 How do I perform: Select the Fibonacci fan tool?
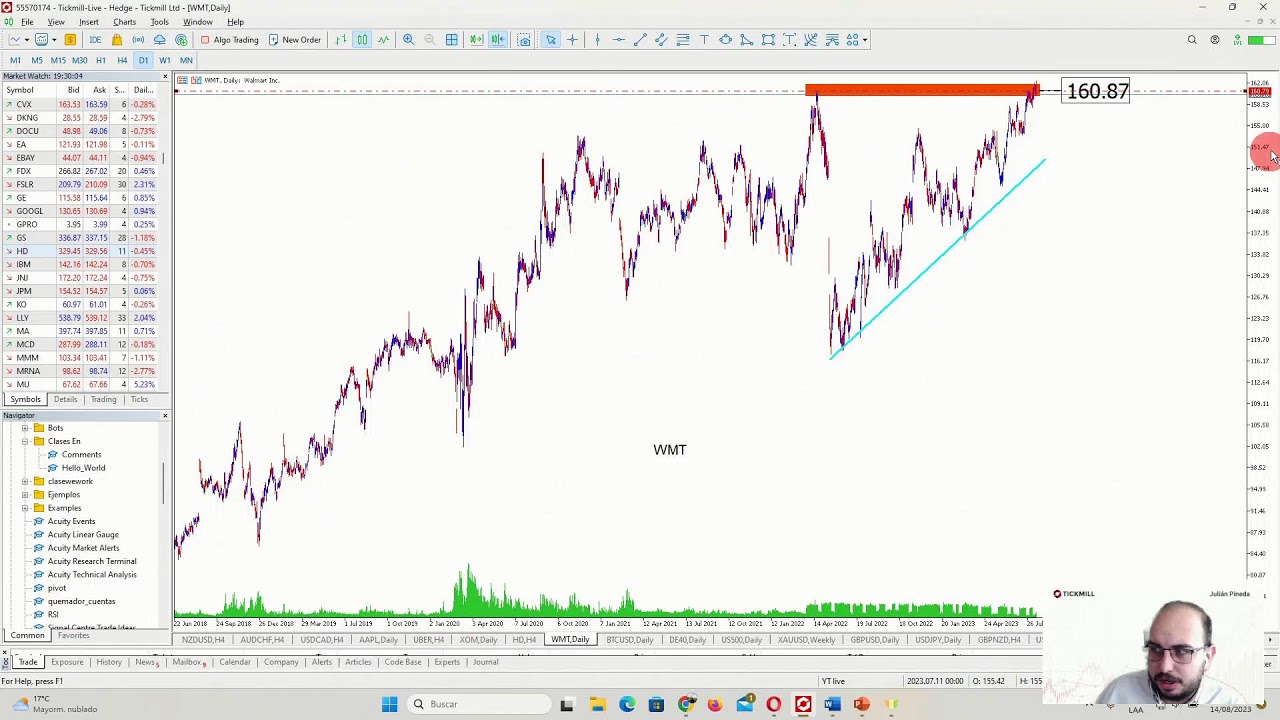click(x=811, y=40)
